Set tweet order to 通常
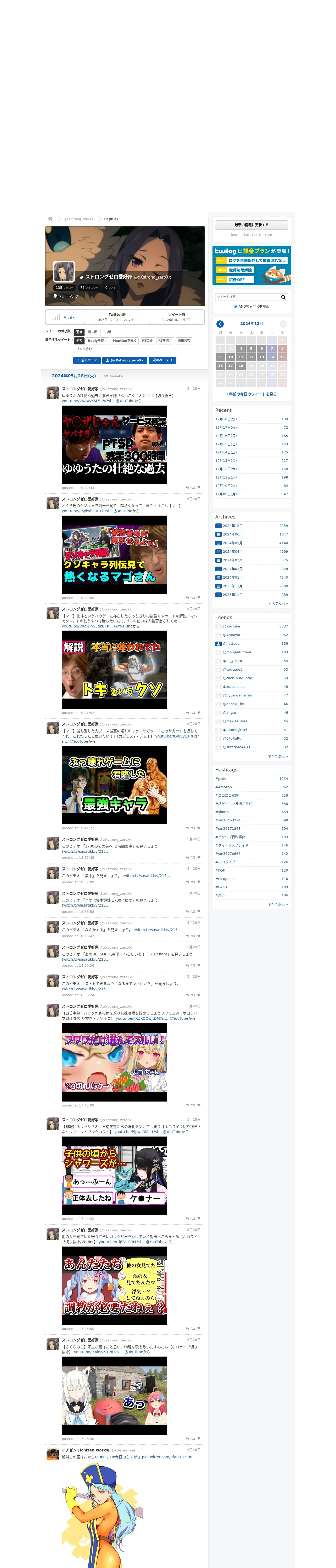Screen dimensions: 336x1568 (79, 332)
